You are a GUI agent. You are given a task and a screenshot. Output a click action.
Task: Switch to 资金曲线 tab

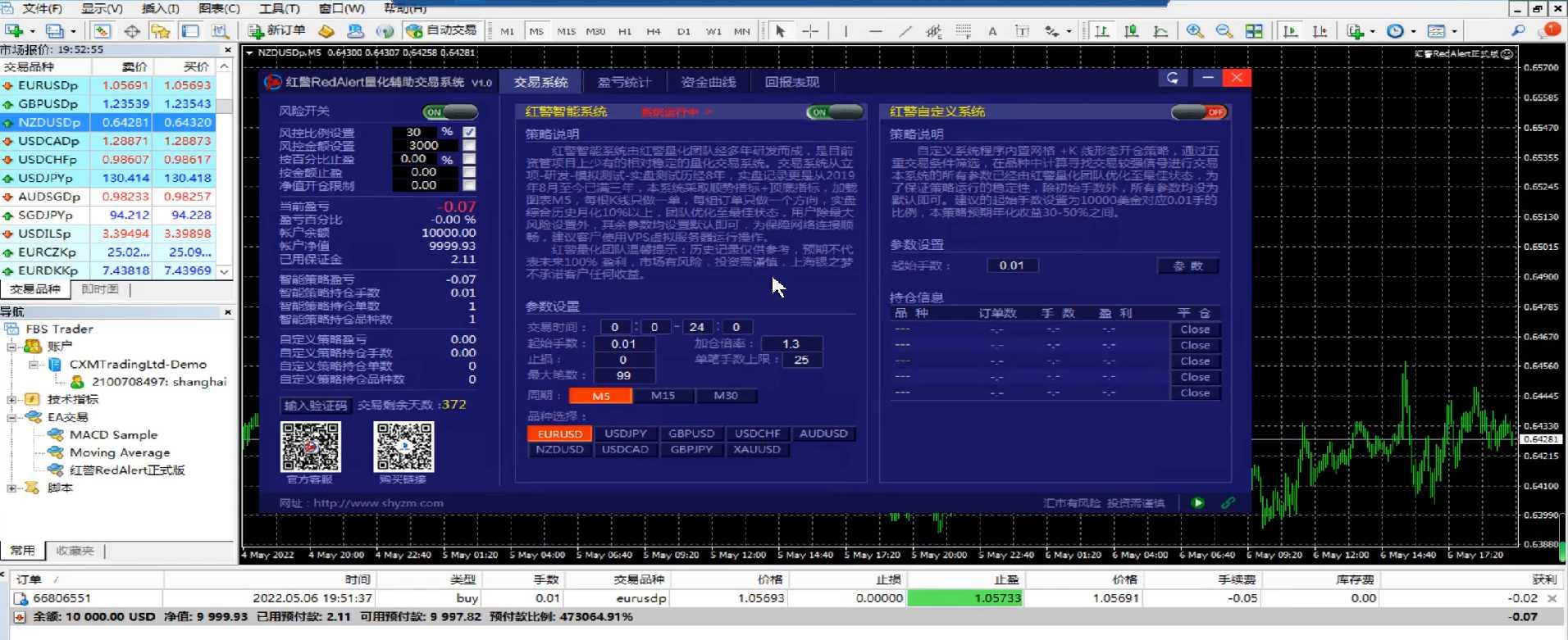point(709,82)
